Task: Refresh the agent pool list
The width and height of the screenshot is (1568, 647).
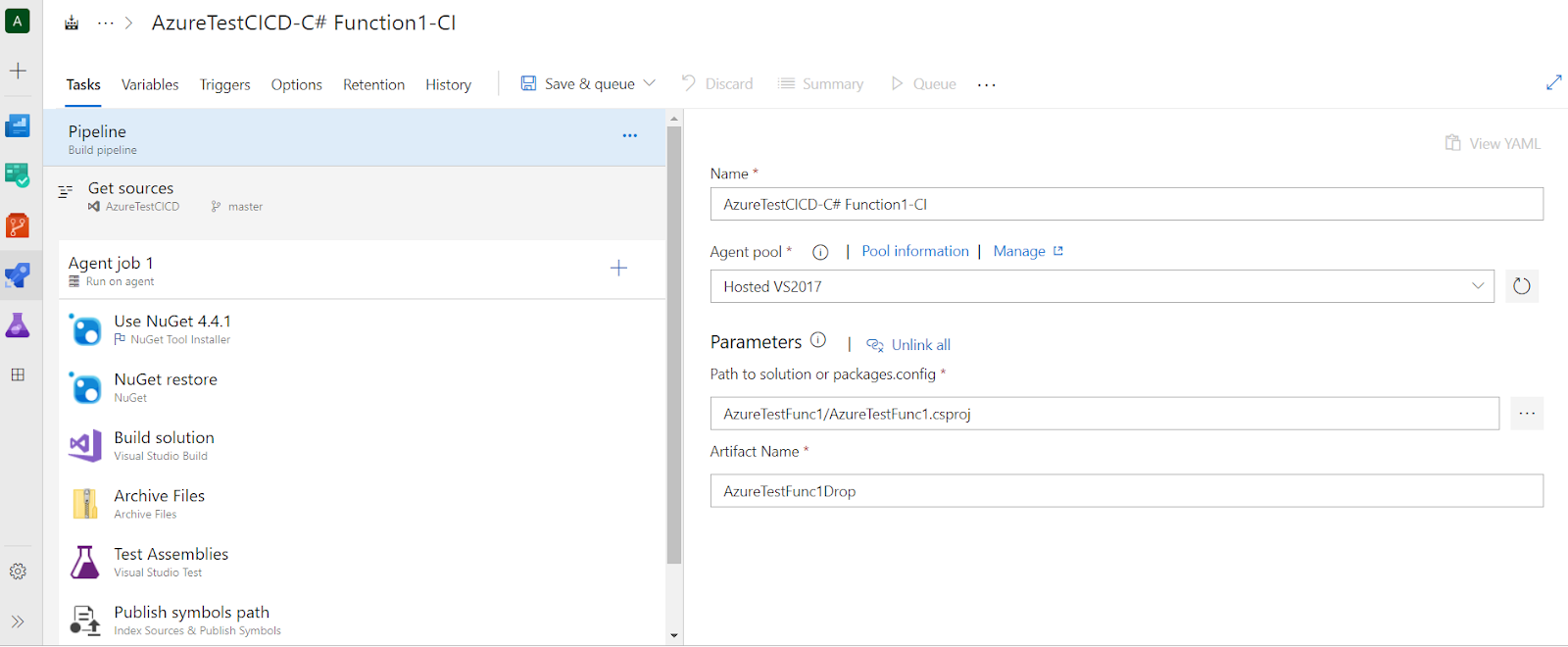Action: click(1521, 286)
